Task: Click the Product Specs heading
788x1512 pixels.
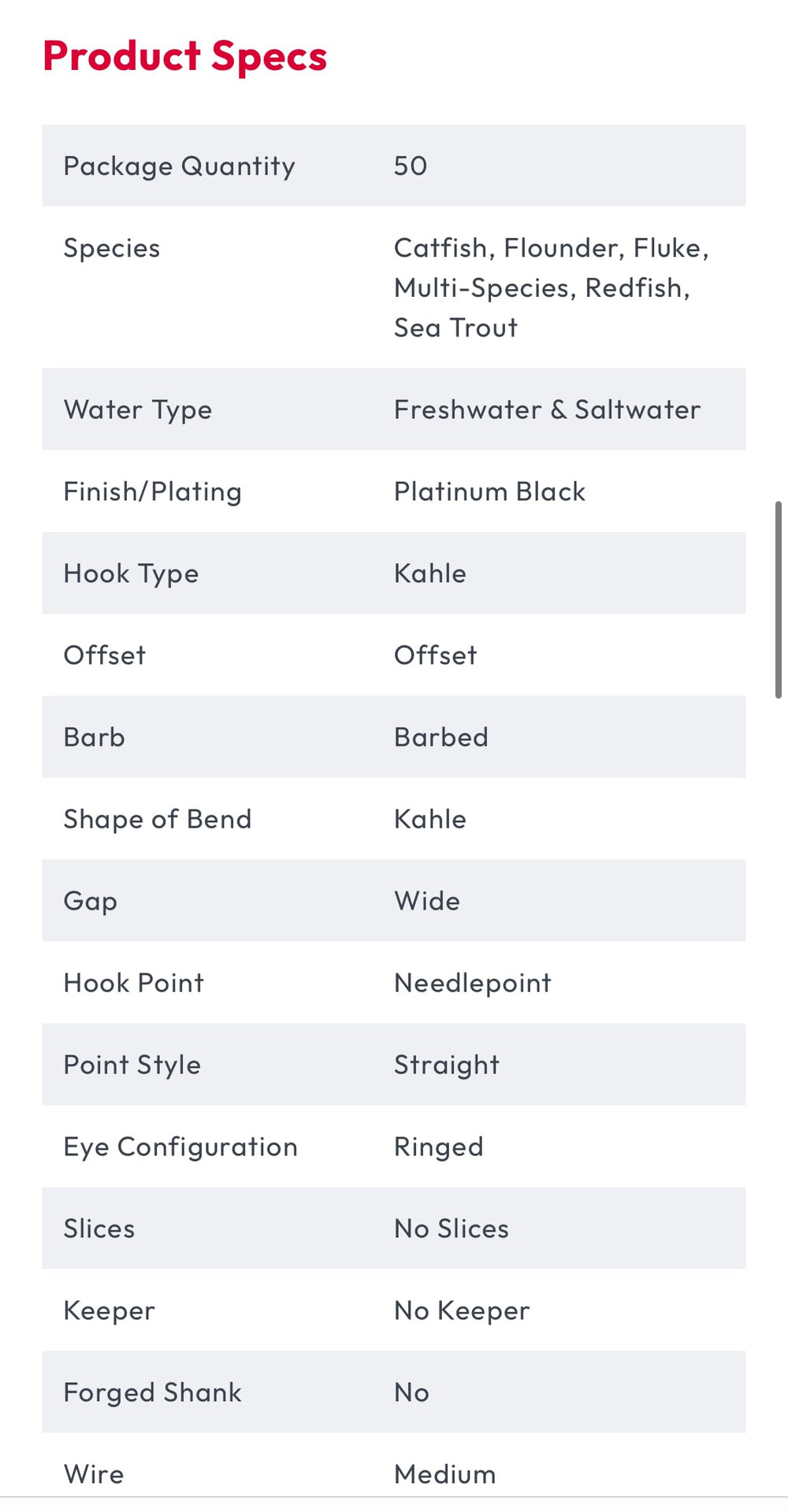Action: pos(185,57)
